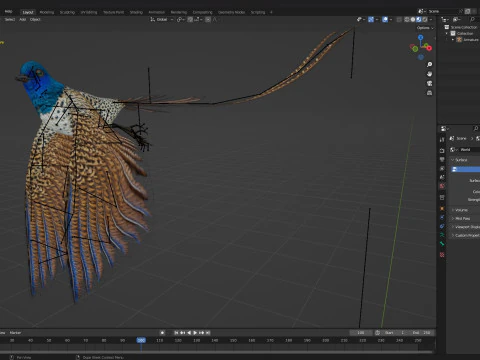Expand the Armature item in the outliner
480x360 pixels.
tap(453, 40)
